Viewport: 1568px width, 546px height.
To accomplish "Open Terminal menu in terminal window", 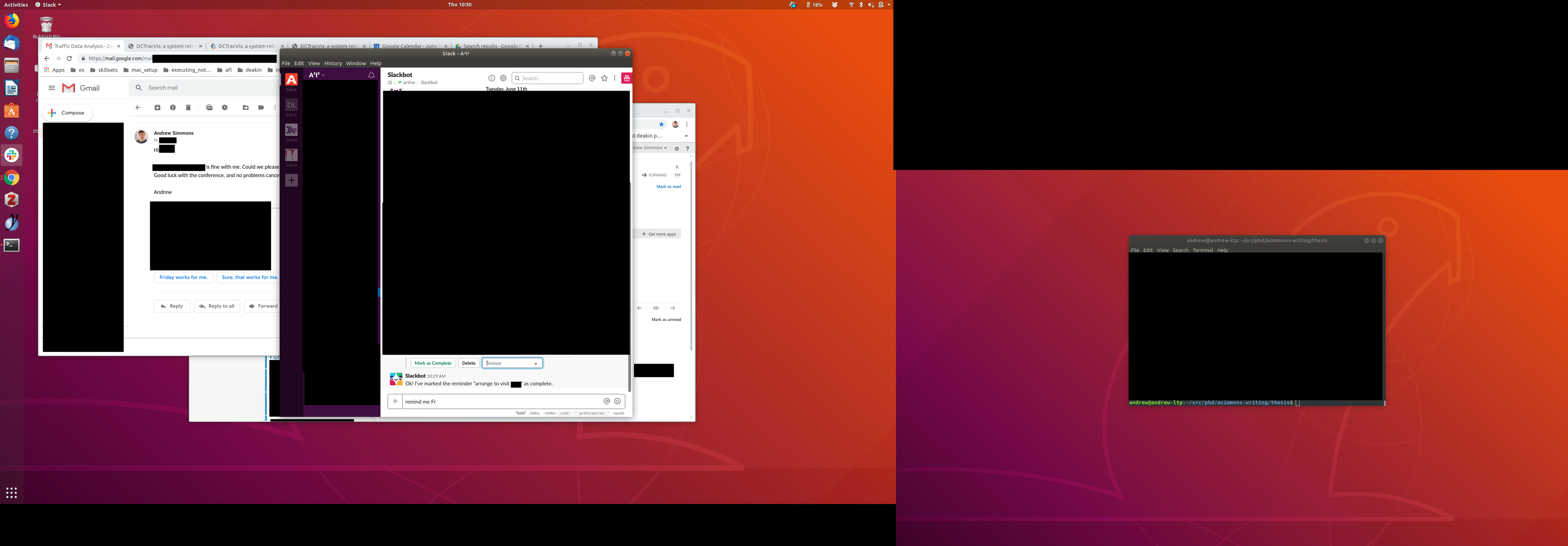I will point(1203,250).
